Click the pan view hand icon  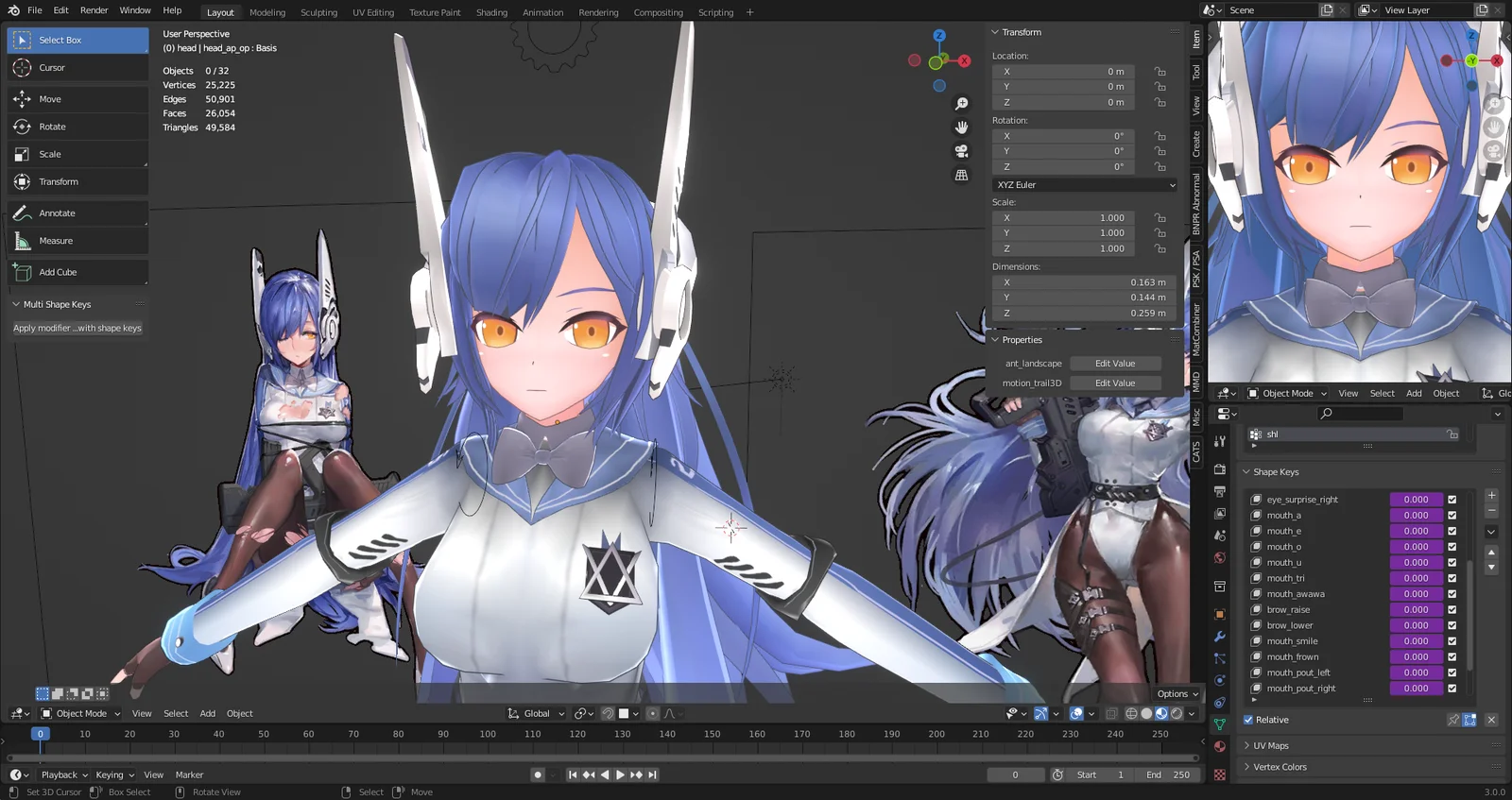pyautogui.click(x=961, y=128)
